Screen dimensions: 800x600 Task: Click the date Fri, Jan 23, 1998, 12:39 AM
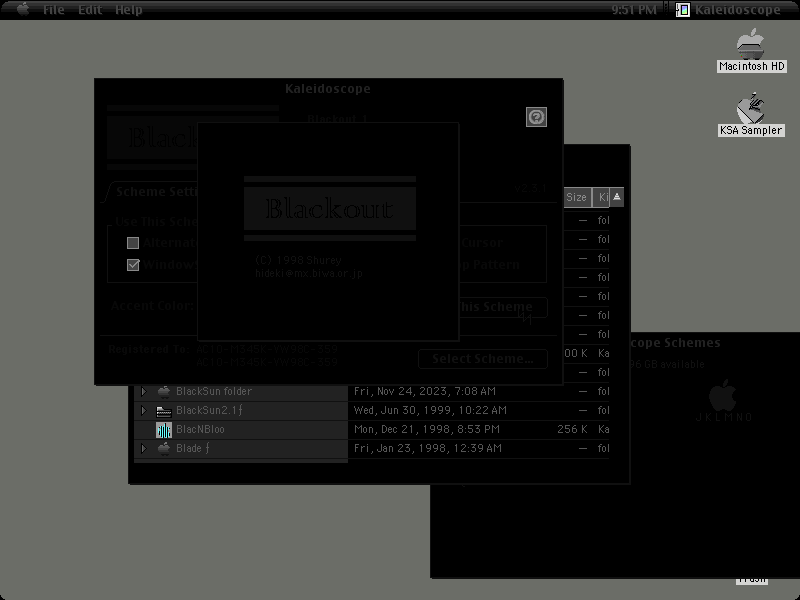428,448
